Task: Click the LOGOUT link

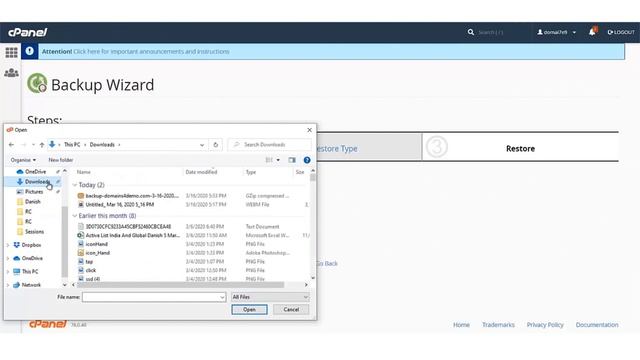Action: tap(621, 32)
